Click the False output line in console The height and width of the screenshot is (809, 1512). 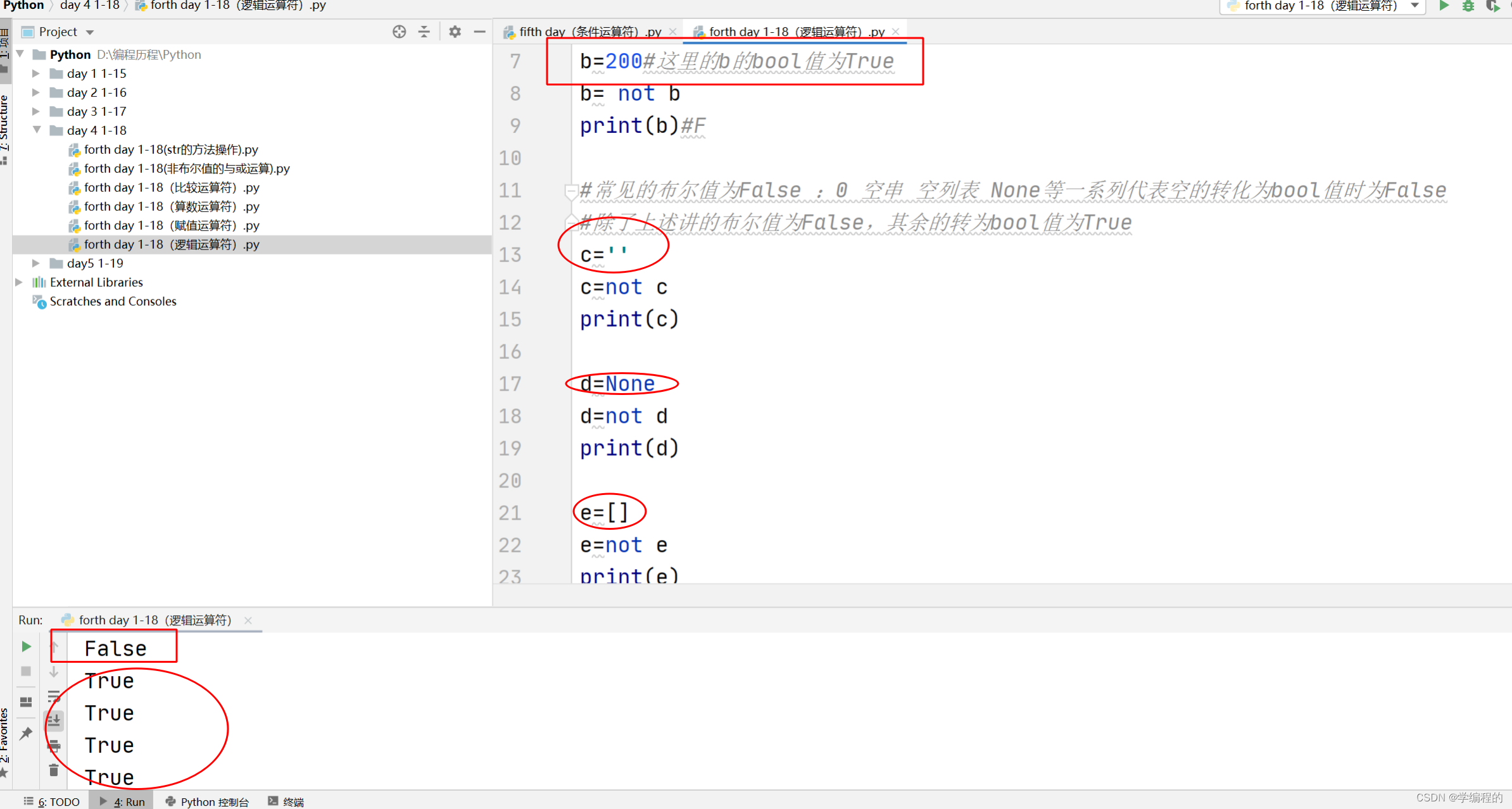(116, 648)
